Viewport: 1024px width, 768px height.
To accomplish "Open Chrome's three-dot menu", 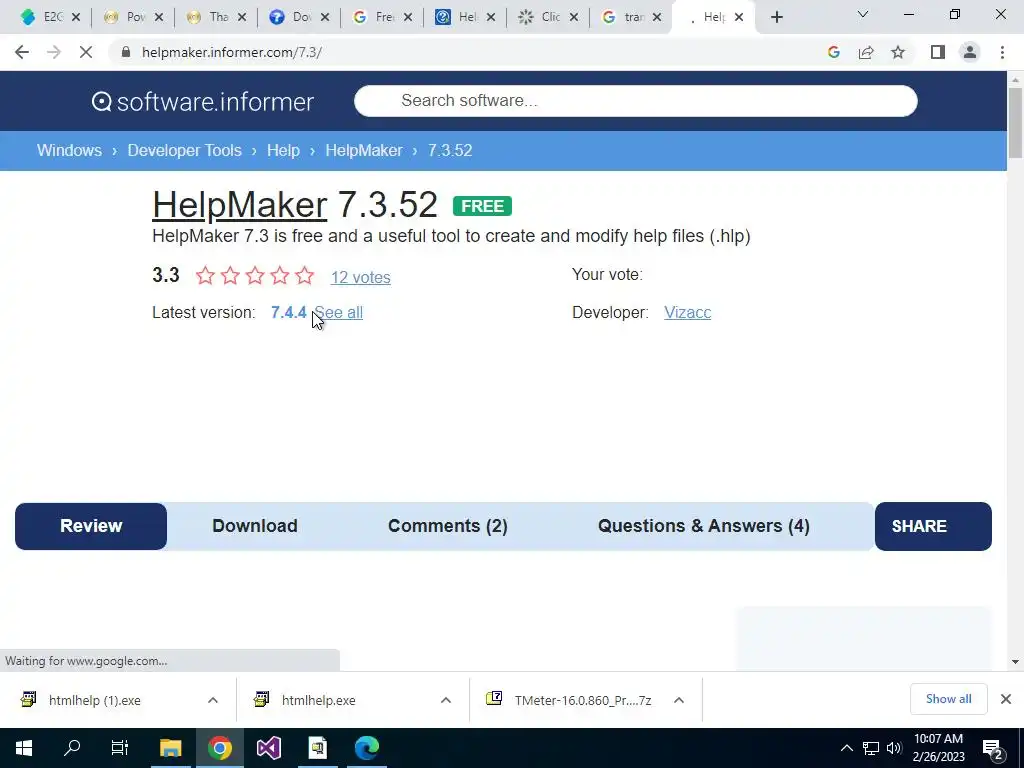I will (x=1002, y=52).
